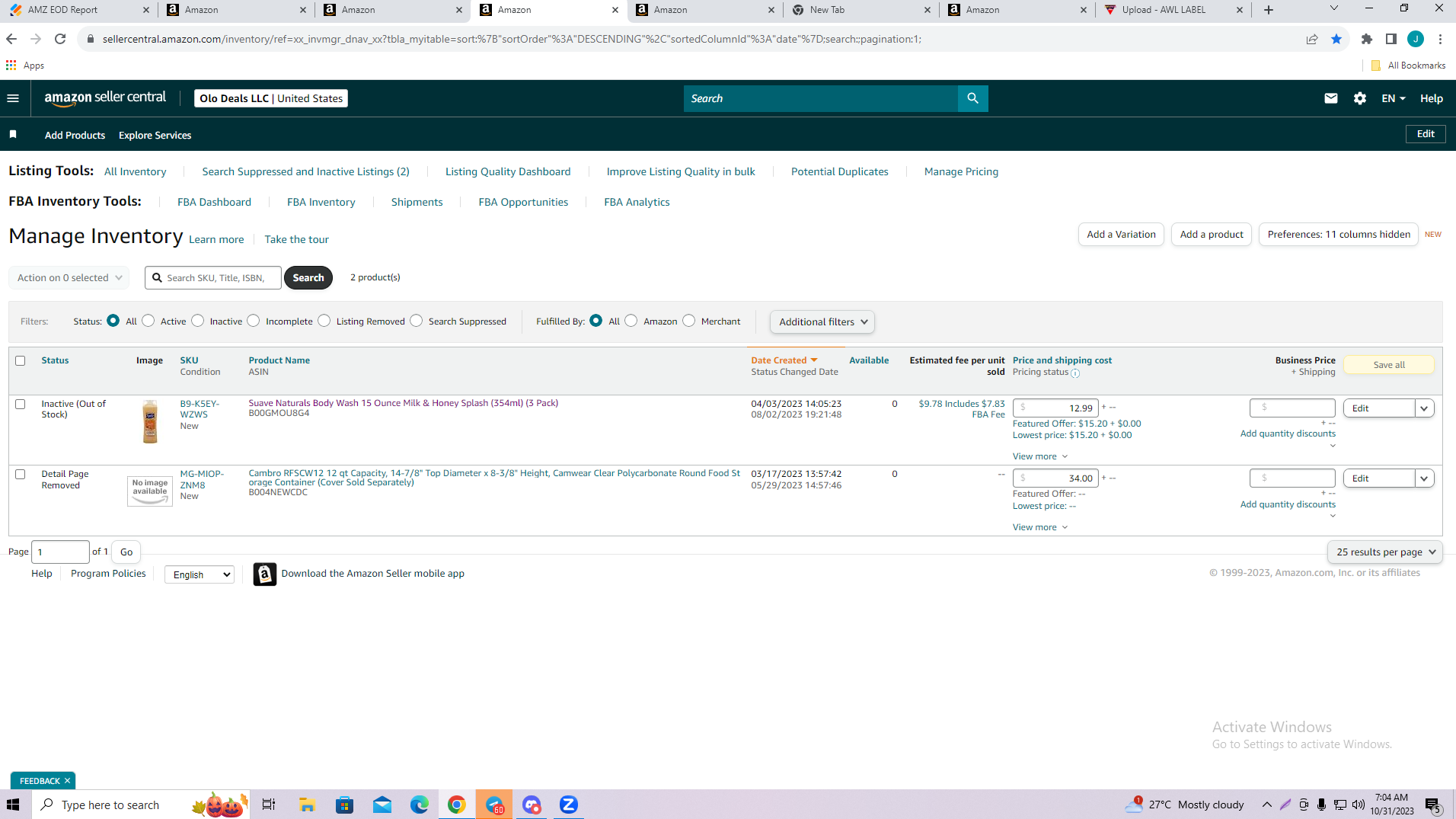This screenshot has height=819, width=1456.
Task: Open the Windows notification center
Action: coord(1432,805)
